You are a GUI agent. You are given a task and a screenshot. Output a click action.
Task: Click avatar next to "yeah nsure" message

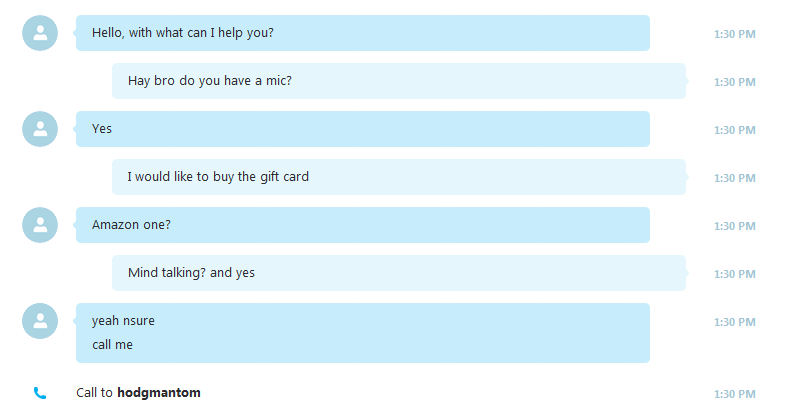pos(40,321)
